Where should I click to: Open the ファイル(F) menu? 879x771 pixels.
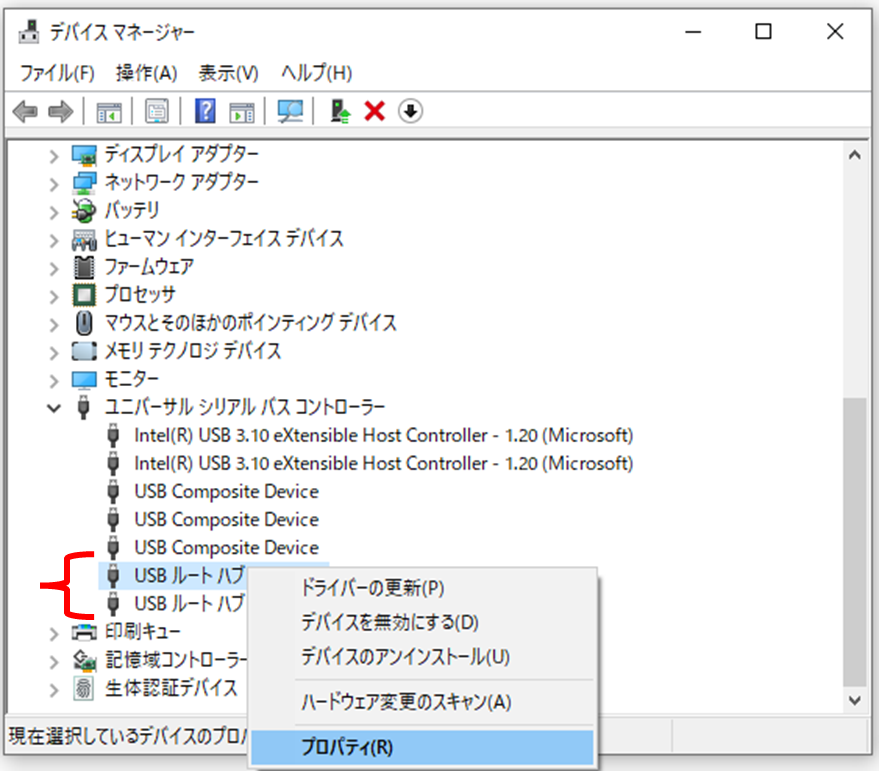pyautogui.click(x=57, y=73)
